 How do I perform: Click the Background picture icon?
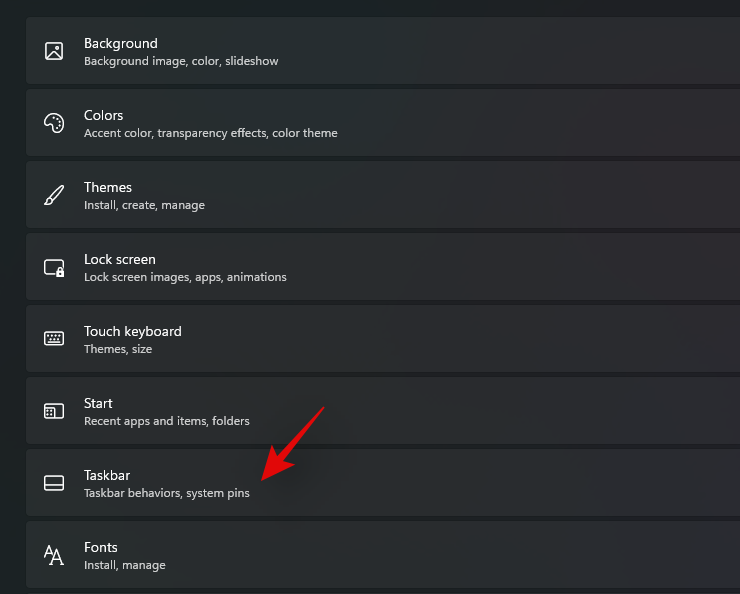(54, 51)
